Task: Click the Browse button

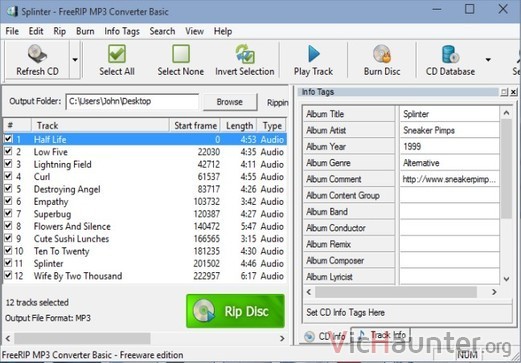Action: click(x=229, y=102)
